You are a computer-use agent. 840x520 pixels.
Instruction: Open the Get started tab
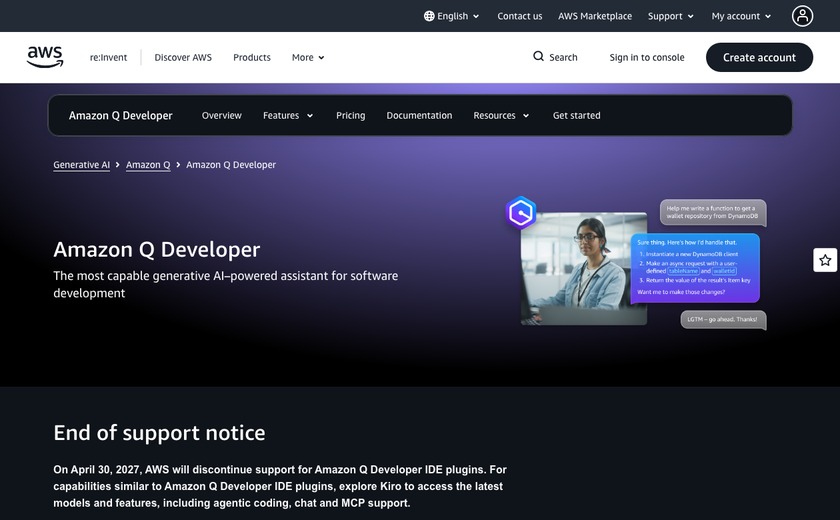point(576,115)
